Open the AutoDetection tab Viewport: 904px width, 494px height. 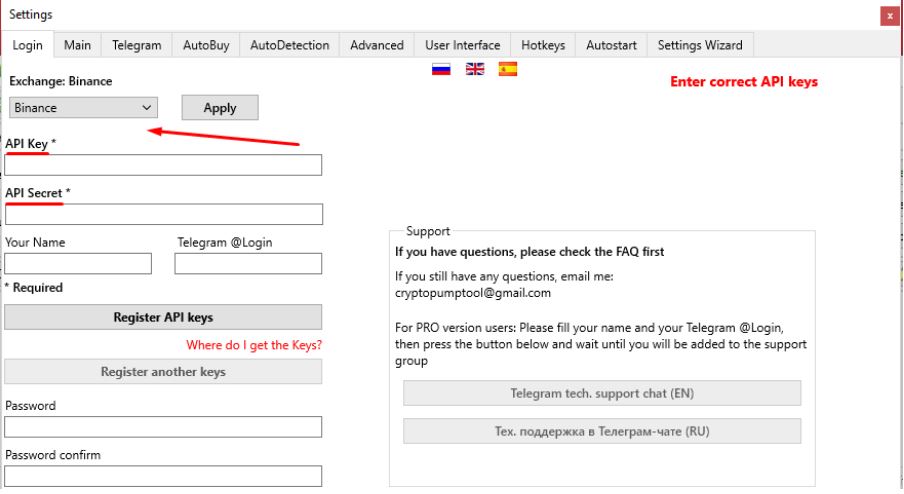(x=289, y=45)
